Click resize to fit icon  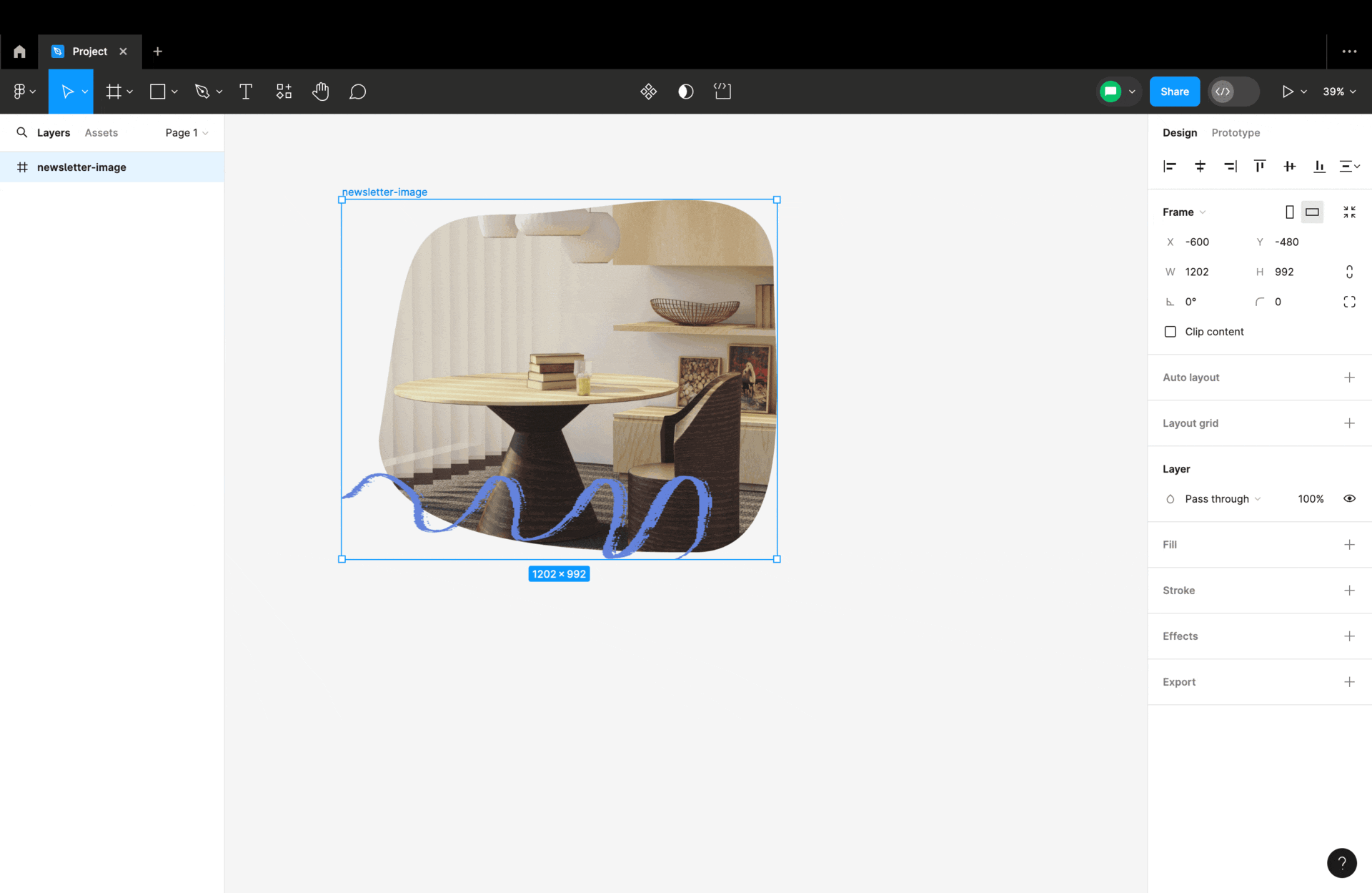(x=1349, y=212)
